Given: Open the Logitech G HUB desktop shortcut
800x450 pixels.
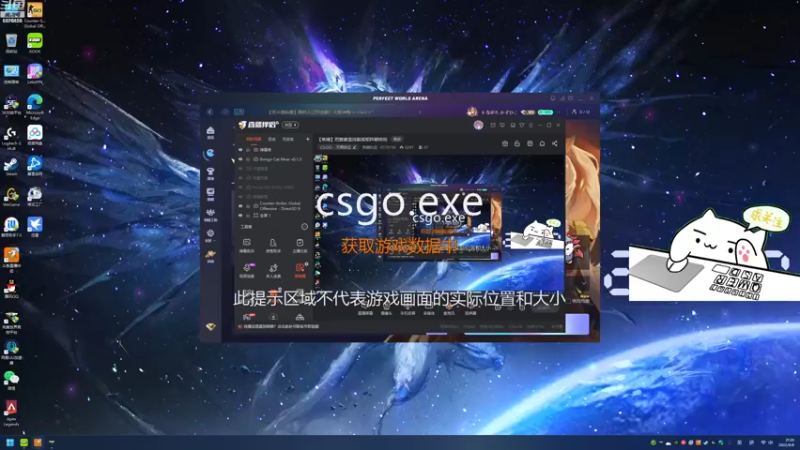Looking at the screenshot, I should tap(11, 137).
